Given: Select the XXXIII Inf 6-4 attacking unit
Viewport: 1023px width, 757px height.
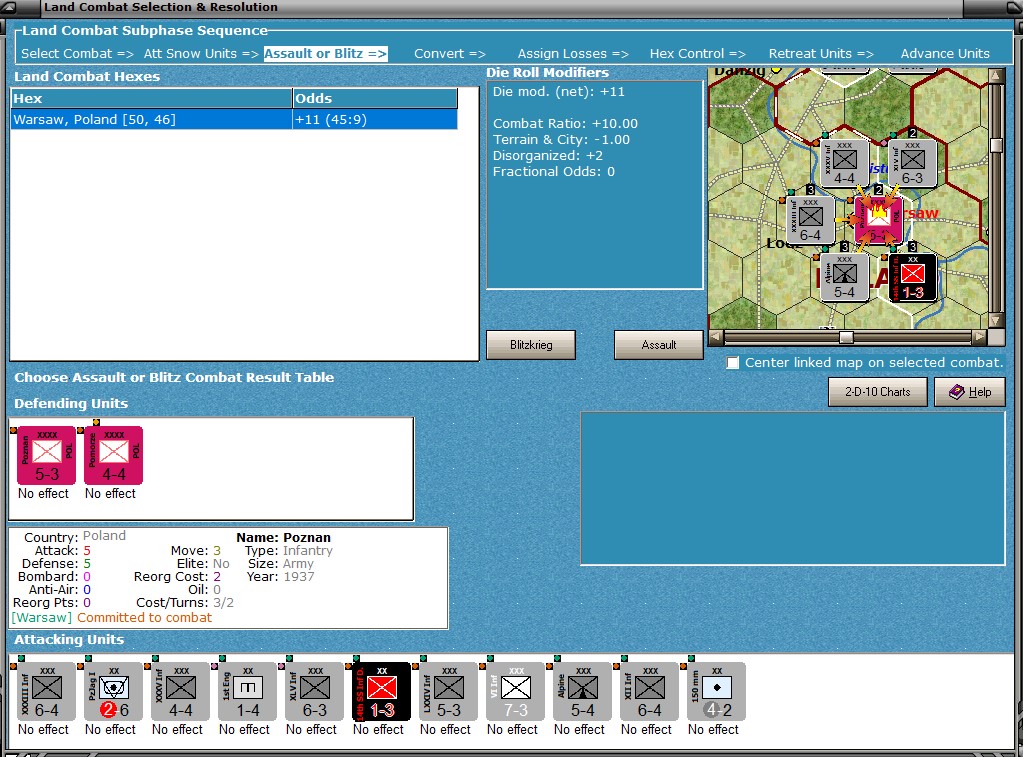Looking at the screenshot, I should tap(46, 691).
